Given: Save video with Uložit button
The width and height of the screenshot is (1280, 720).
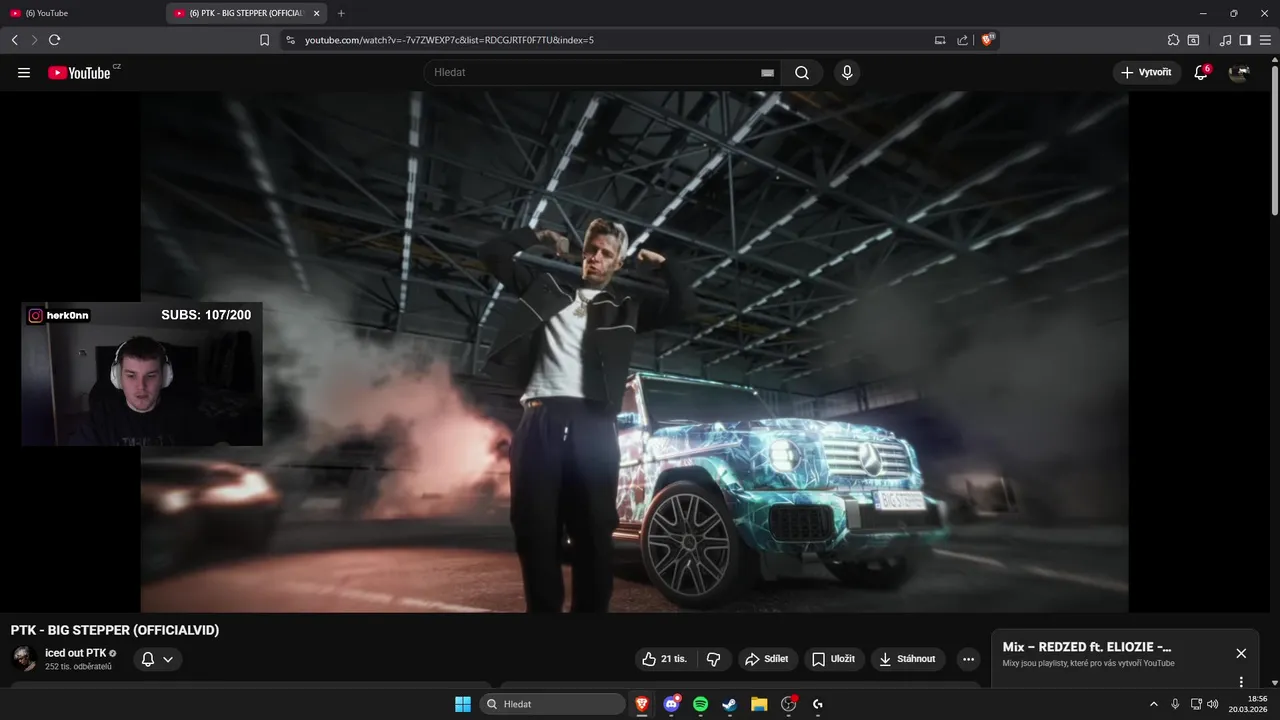Looking at the screenshot, I should click(x=833, y=659).
